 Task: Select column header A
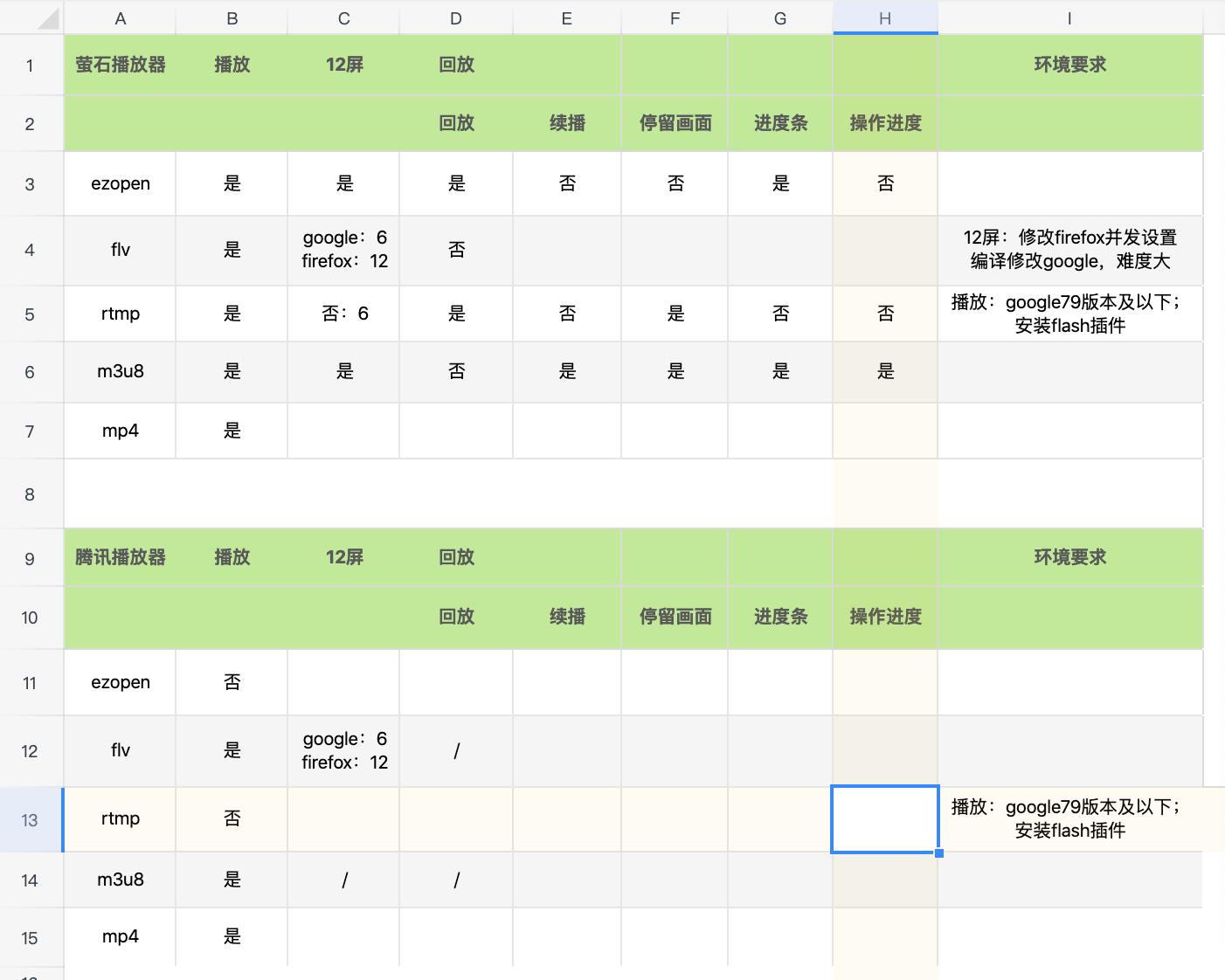[120, 18]
